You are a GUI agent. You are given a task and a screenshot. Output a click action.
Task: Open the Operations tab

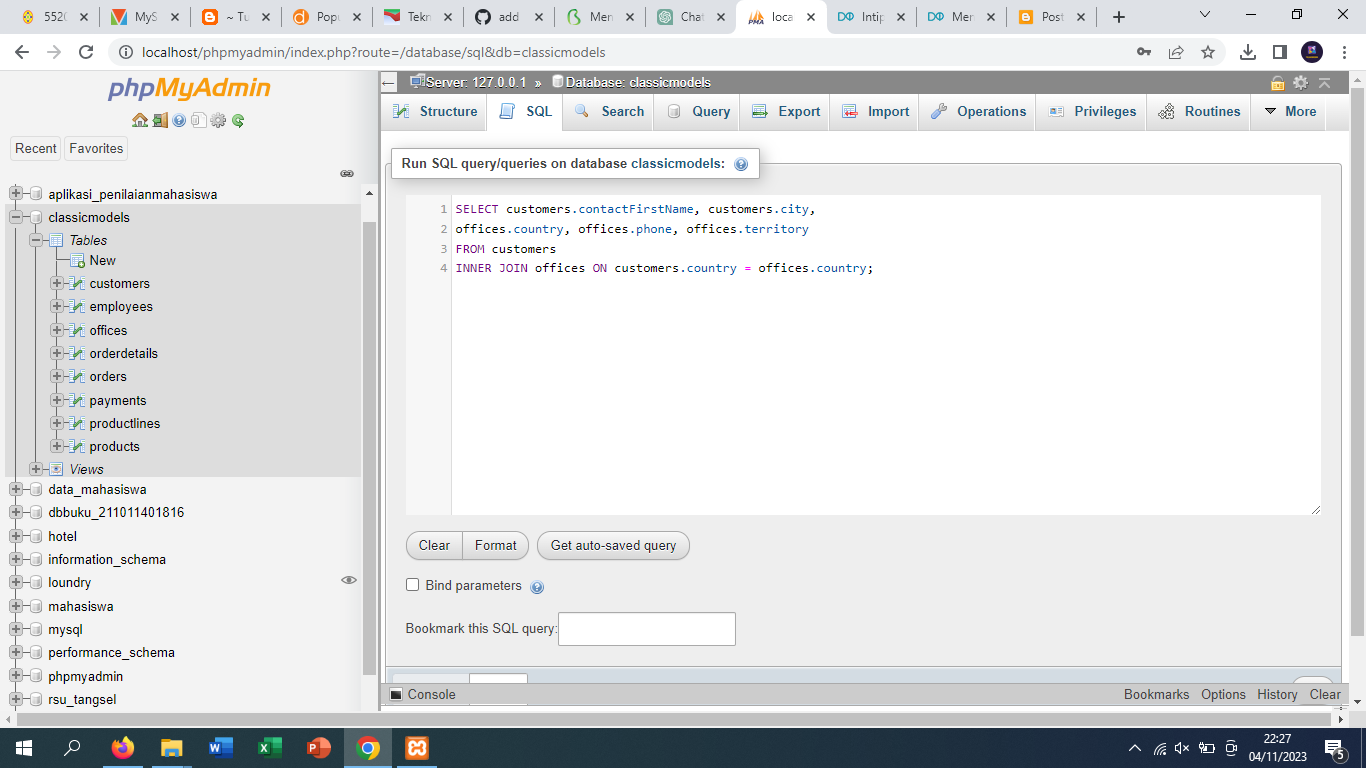point(978,112)
